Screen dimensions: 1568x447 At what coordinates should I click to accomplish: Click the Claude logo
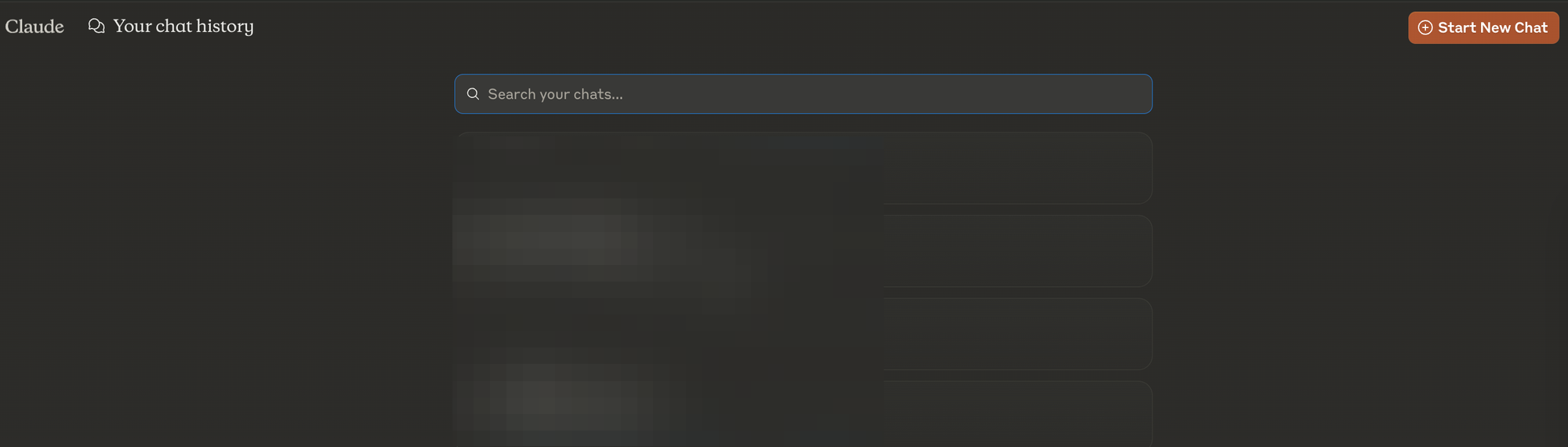(x=34, y=27)
